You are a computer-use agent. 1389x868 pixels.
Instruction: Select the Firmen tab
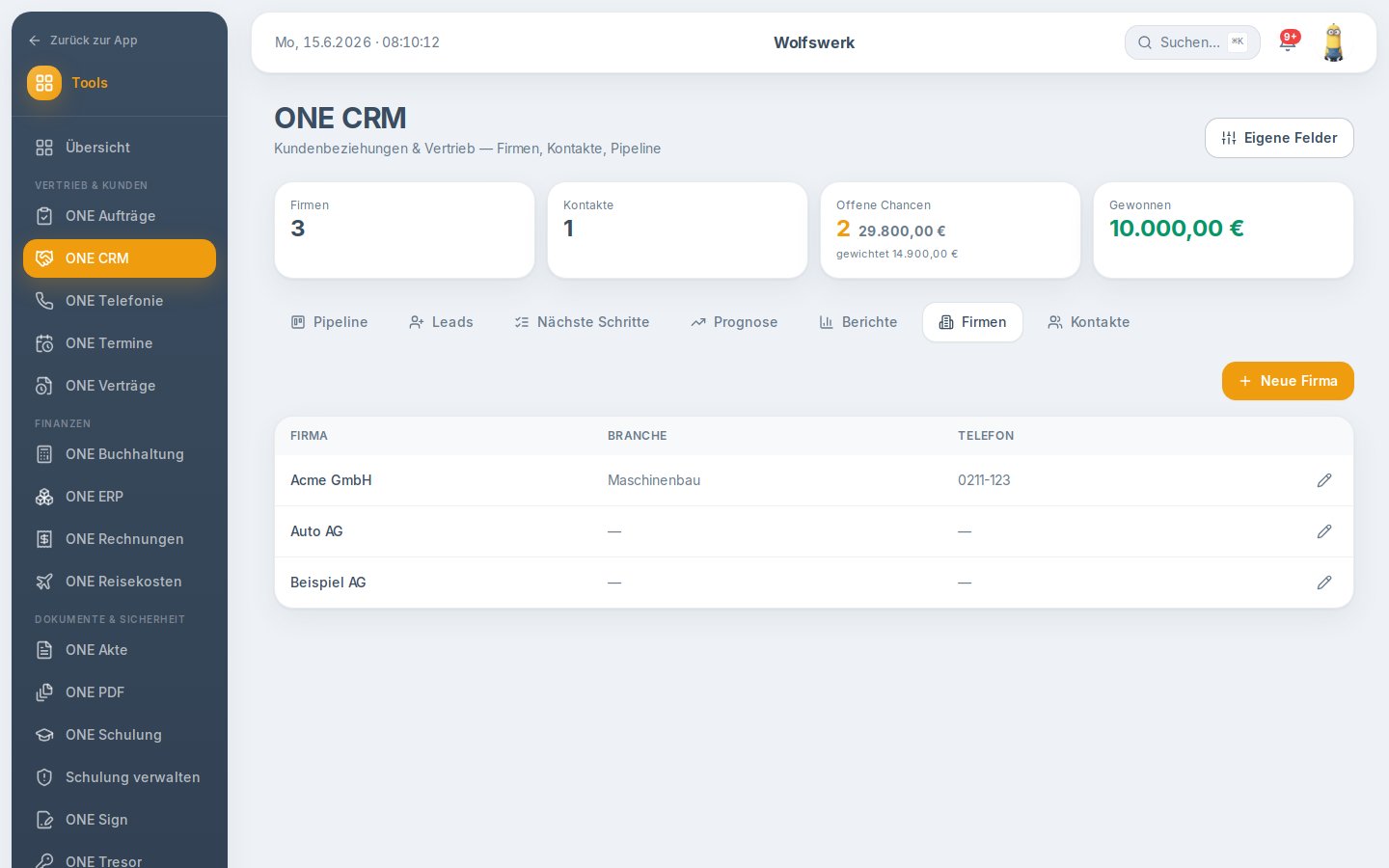pyautogui.click(x=972, y=322)
